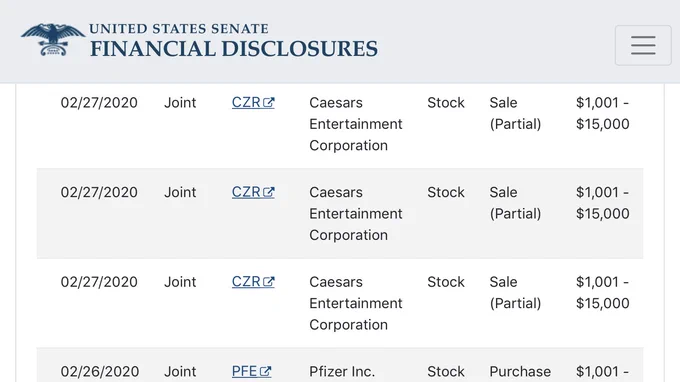Screen dimensions: 680x382
Task: Click the United States Senate heading text
Action: (x=179, y=29)
